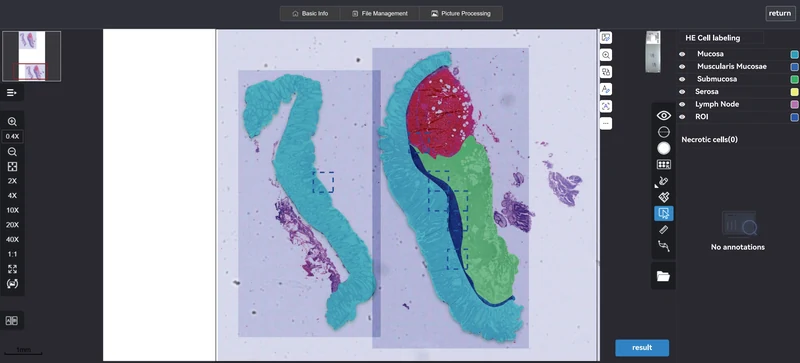Select the curve path tool
This screenshot has width=800, height=363.
pos(664,246)
